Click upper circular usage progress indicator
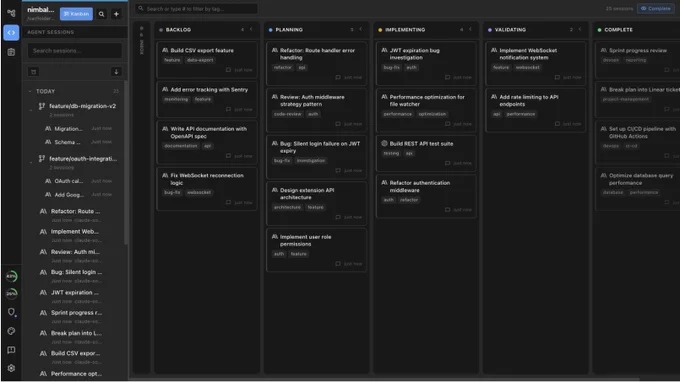The width and height of the screenshot is (680, 382). (11, 276)
